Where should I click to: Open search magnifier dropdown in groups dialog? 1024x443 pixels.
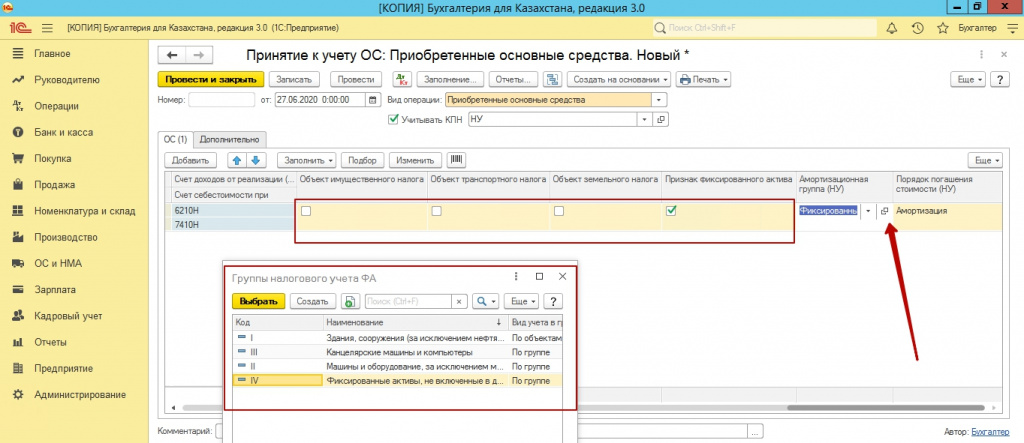[x=485, y=301]
